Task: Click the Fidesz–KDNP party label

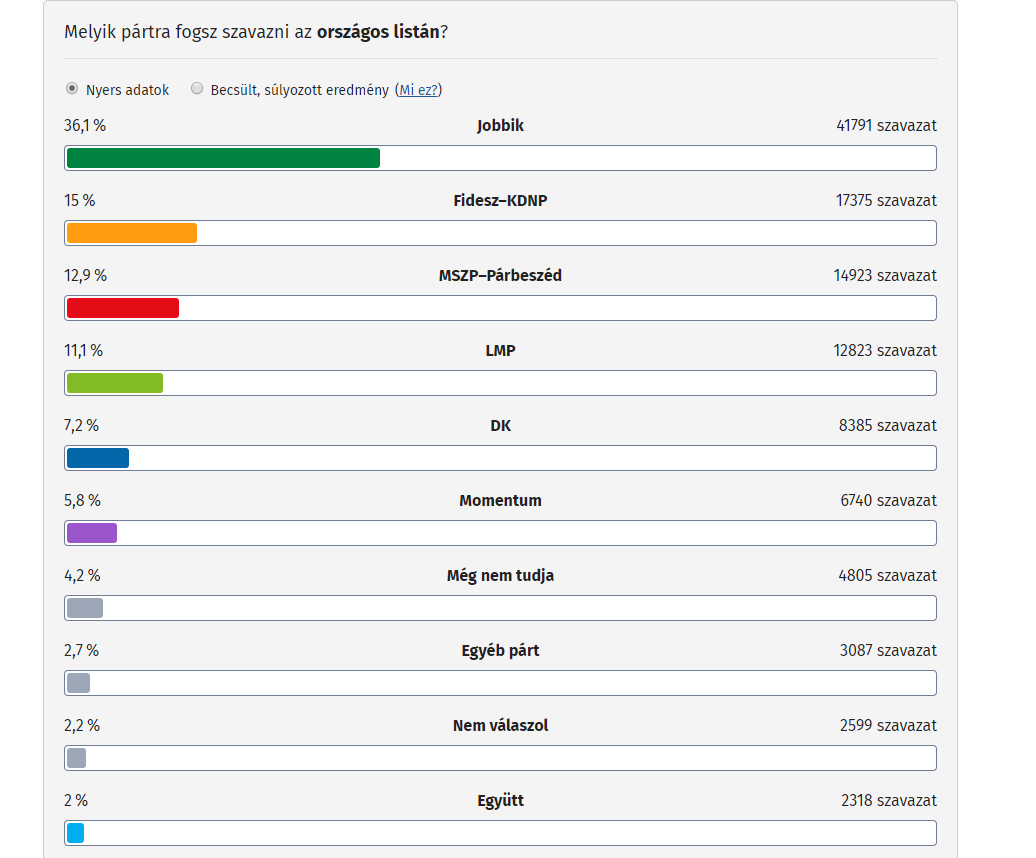Action: 500,201
